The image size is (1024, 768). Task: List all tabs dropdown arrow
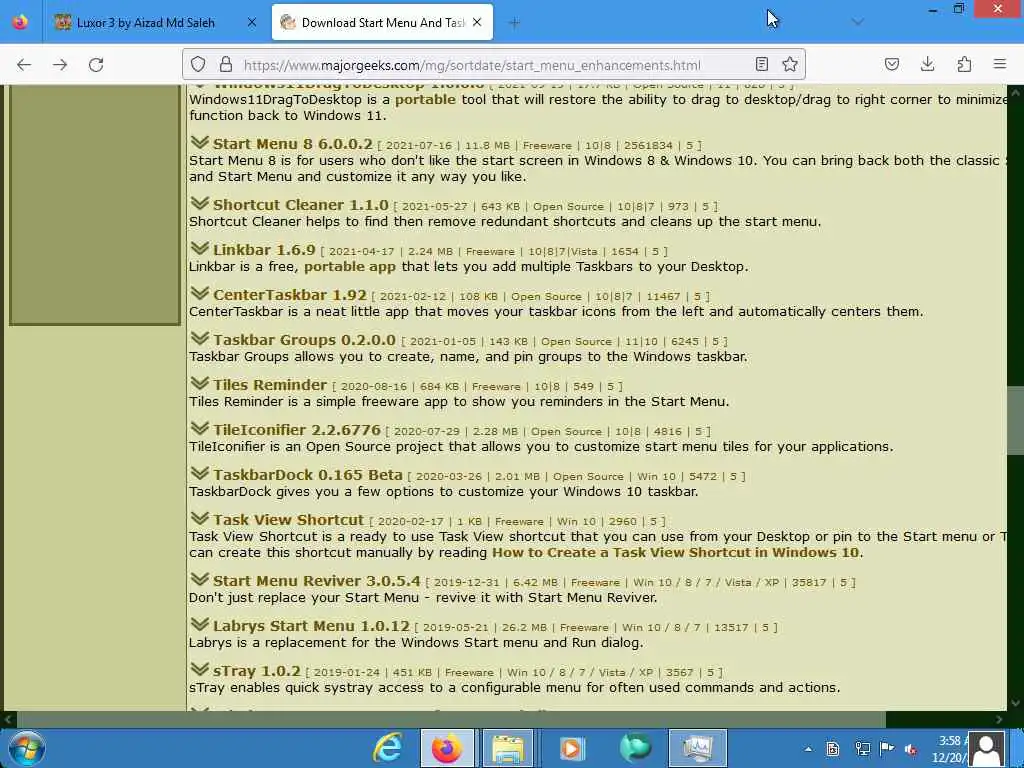click(x=857, y=22)
